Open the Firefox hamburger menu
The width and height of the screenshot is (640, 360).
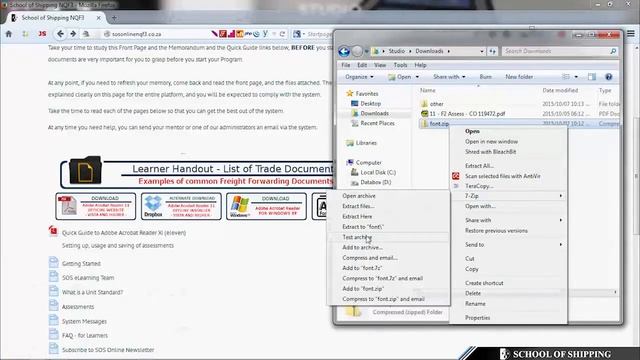(631, 33)
